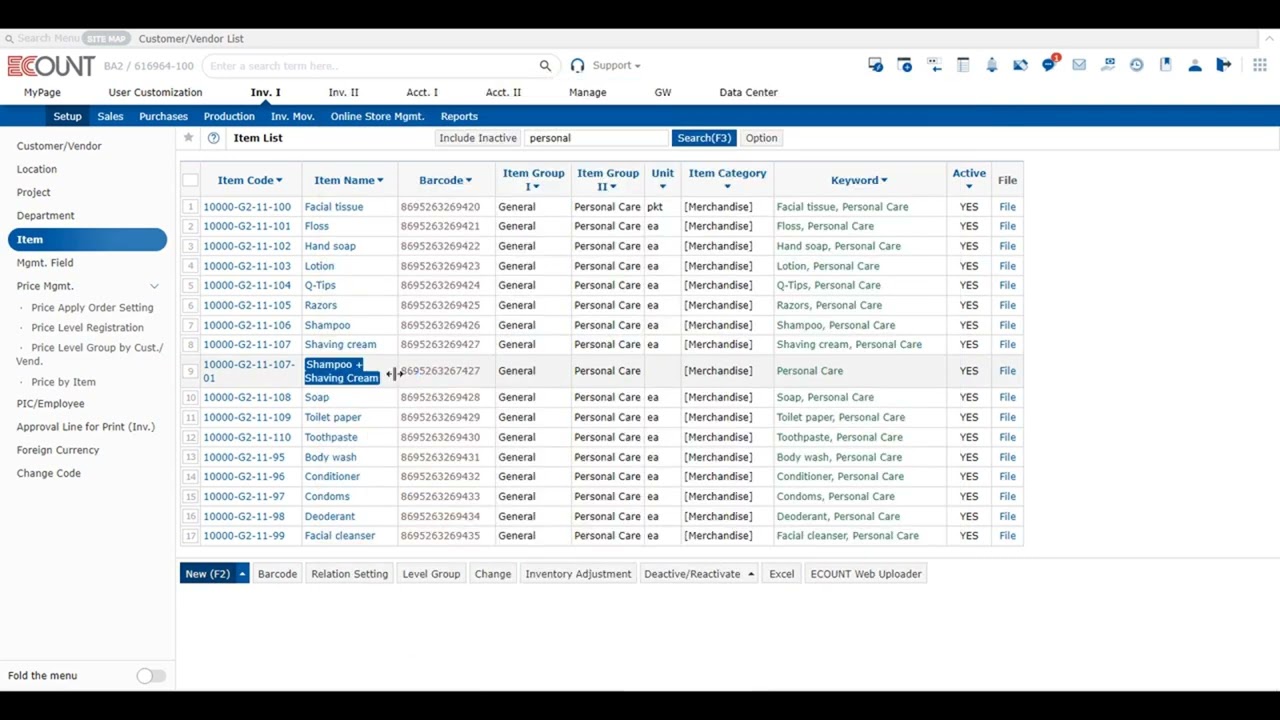
Task: Click the money in hand payment icon
Action: point(1108,65)
